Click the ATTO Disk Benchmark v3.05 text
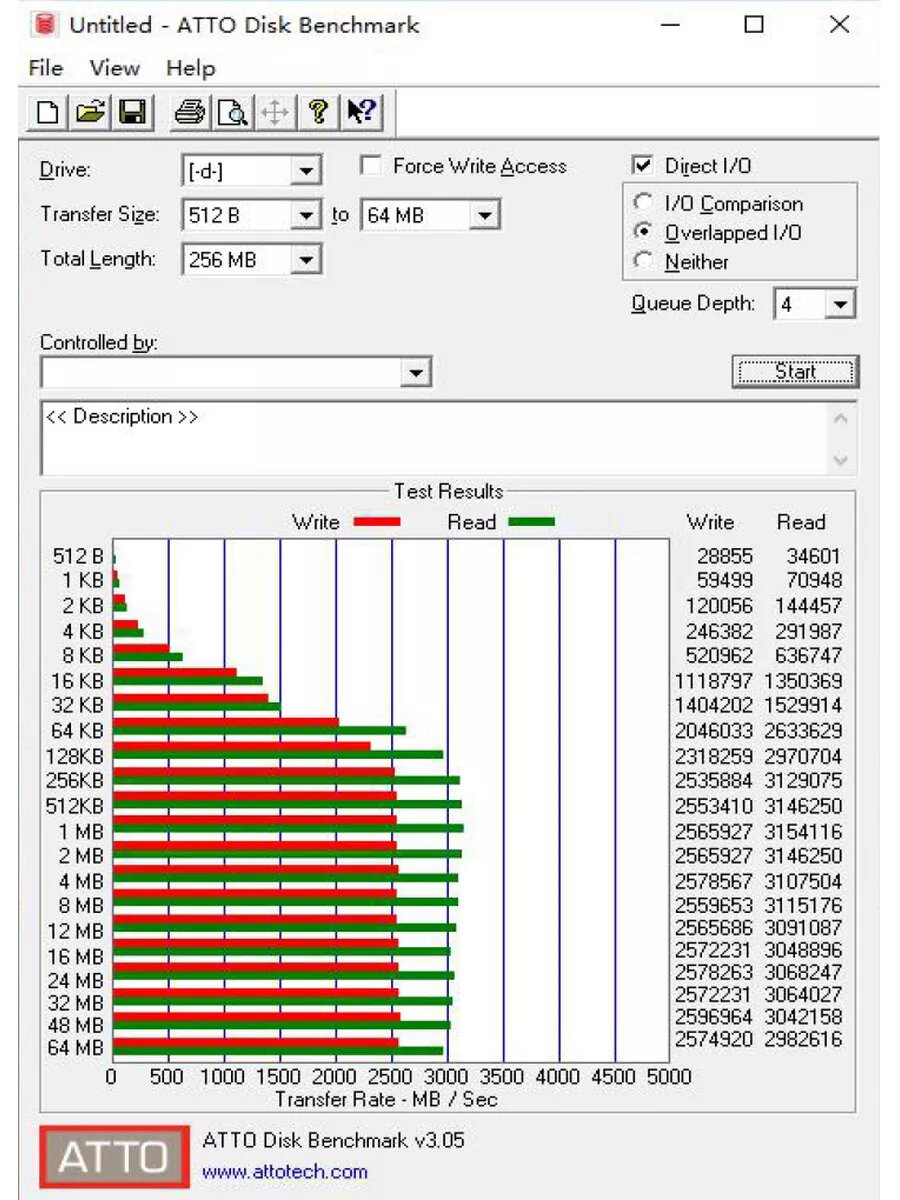Viewport: 900px width, 1200px height. click(333, 1140)
